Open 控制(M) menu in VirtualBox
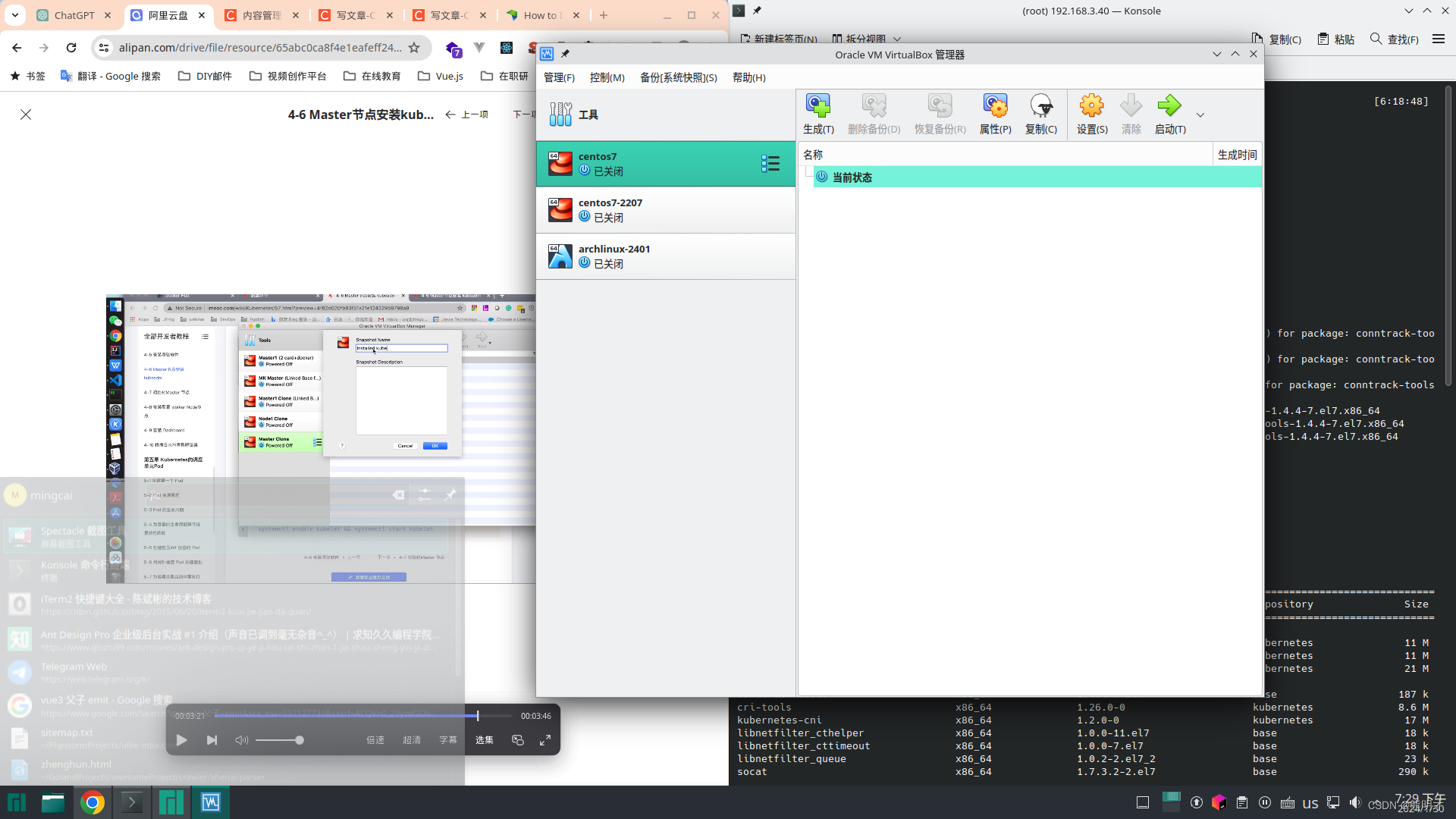This screenshot has height=819, width=1456. tap(605, 77)
